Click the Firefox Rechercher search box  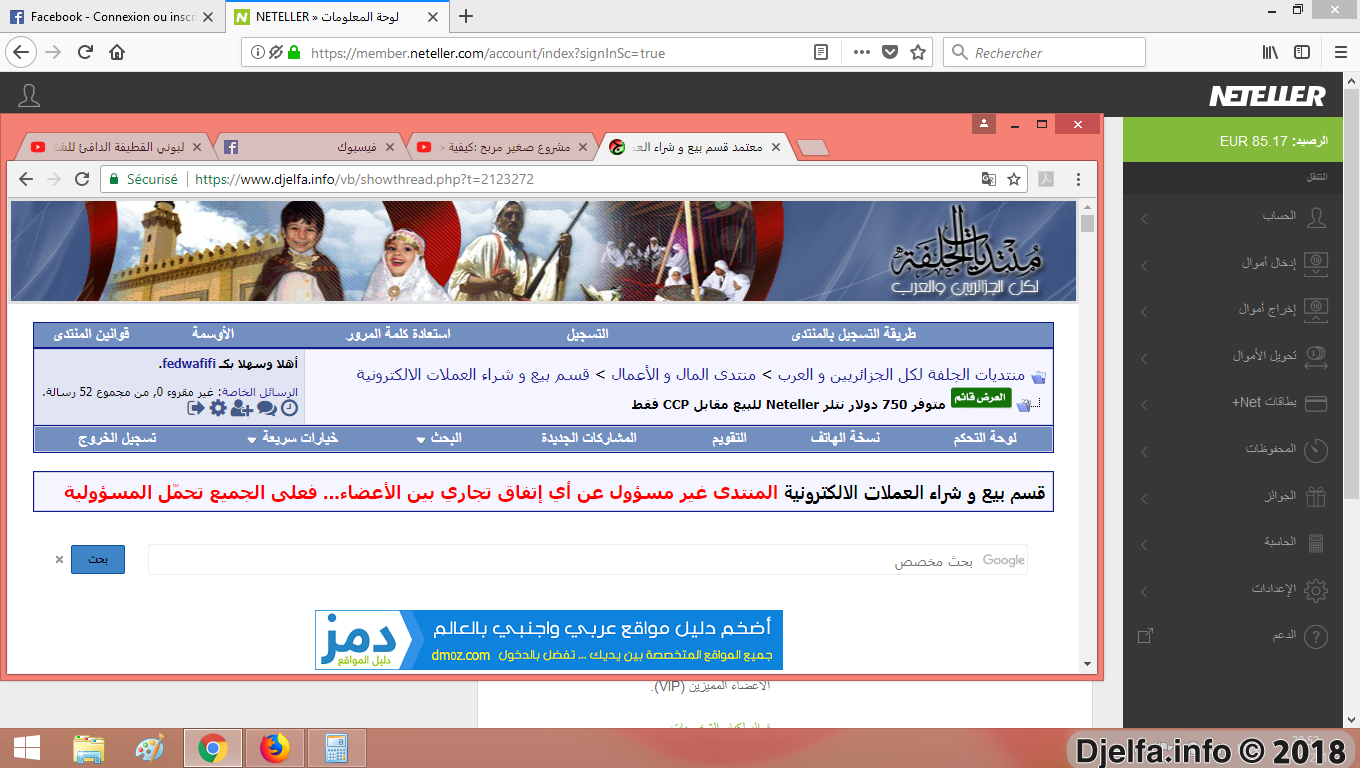coord(1044,53)
